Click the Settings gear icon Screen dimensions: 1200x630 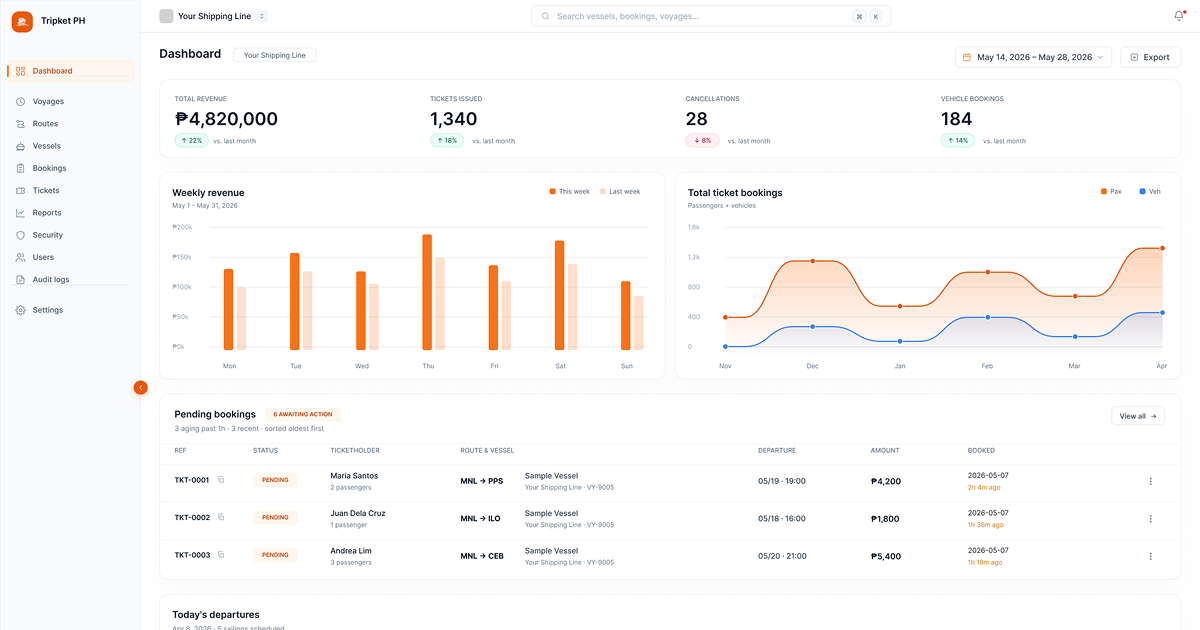point(21,310)
